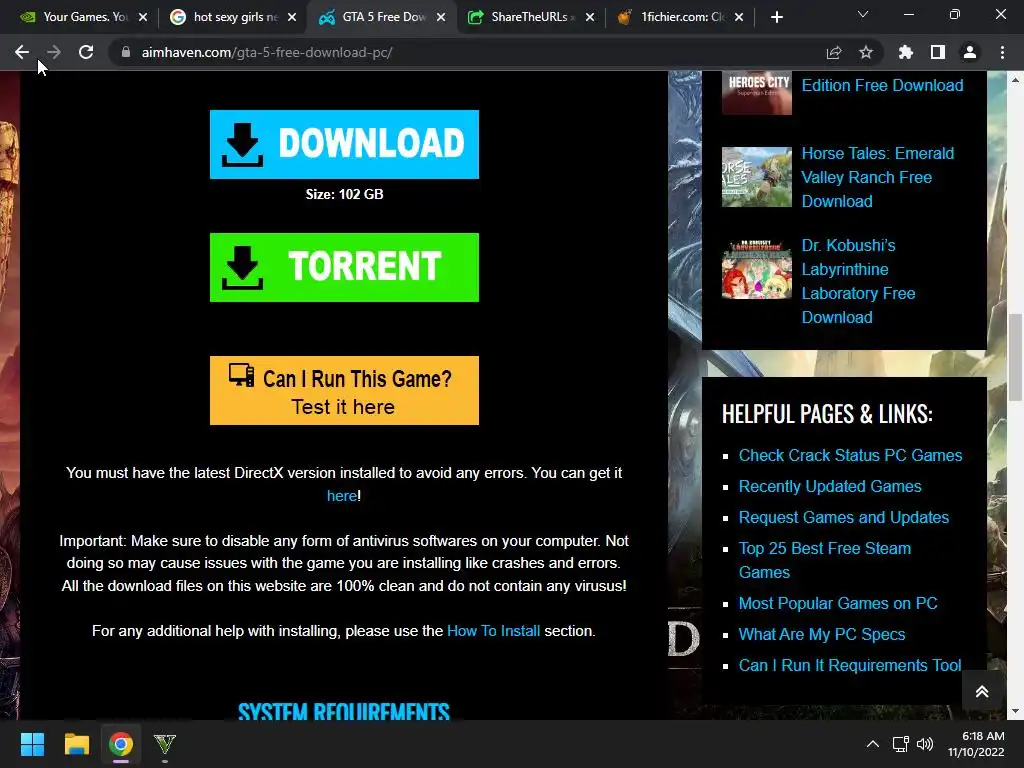
Task: Open the Extensions puzzle icon
Action: (x=906, y=52)
